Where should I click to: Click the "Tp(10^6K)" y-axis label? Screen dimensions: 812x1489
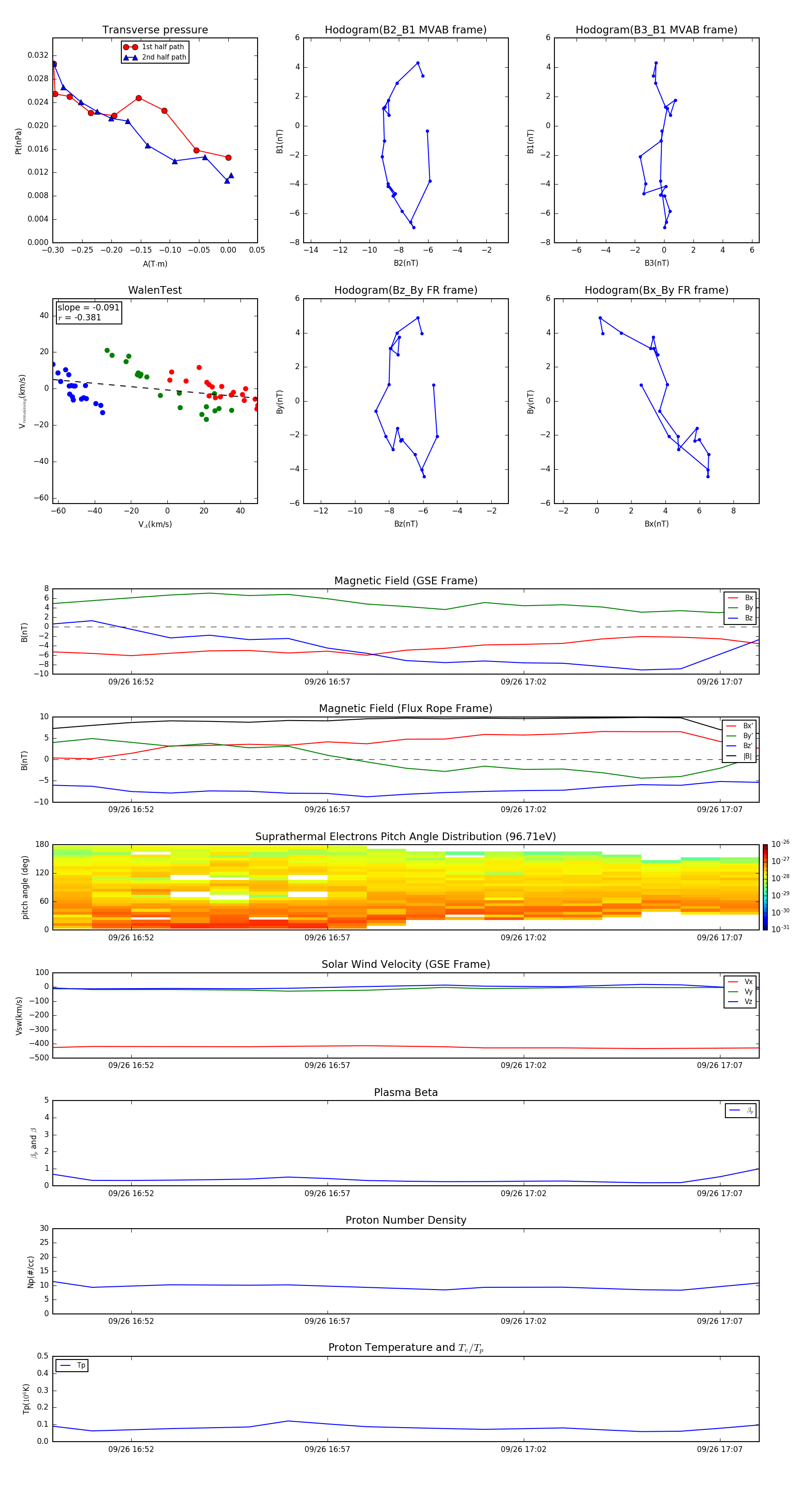[26, 1399]
